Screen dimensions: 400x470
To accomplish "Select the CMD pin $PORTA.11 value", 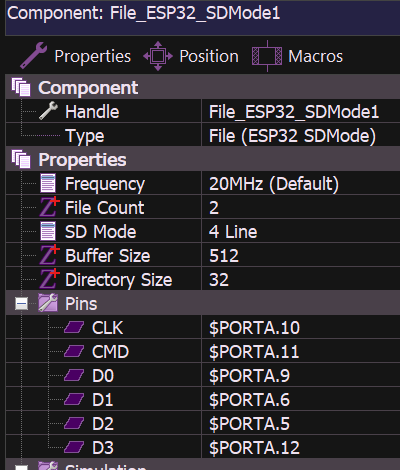I will point(301,352).
